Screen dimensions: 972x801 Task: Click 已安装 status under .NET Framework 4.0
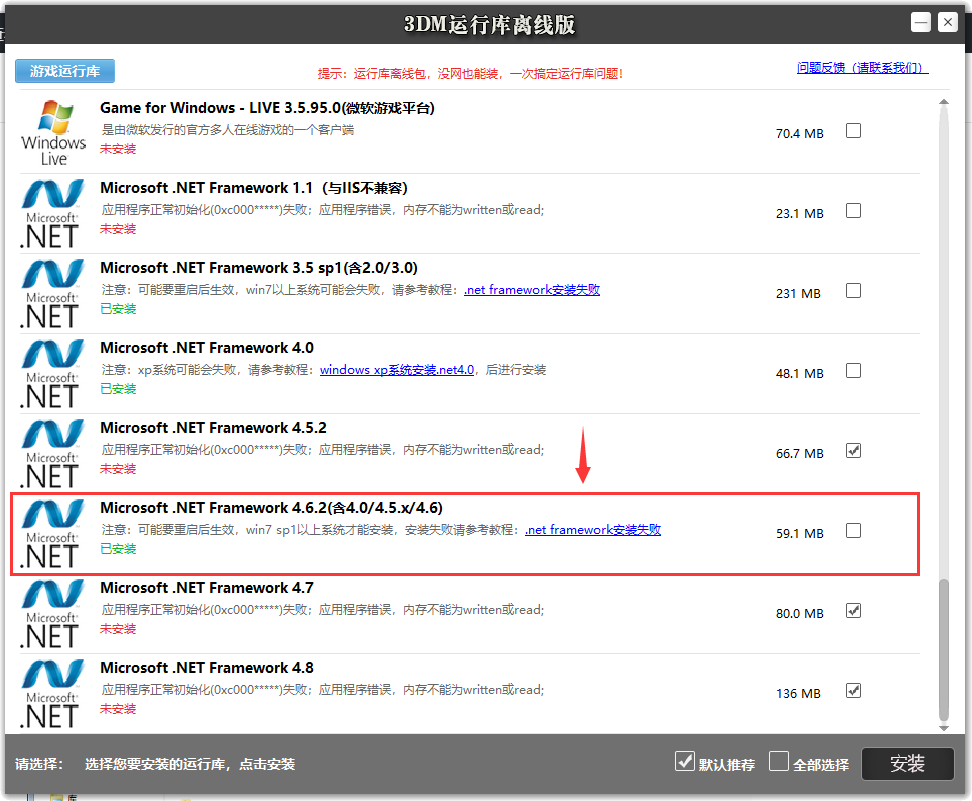118,389
